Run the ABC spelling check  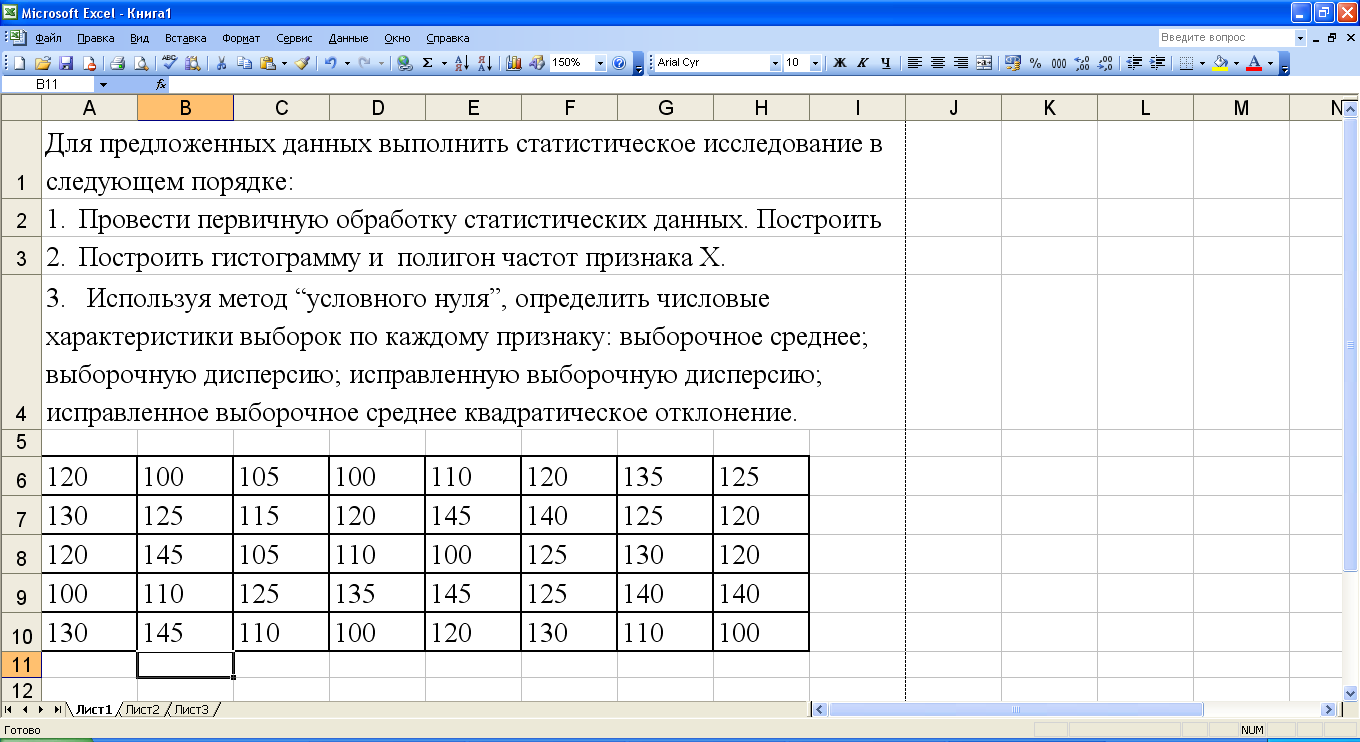pyautogui.click(x=169, y=63)
